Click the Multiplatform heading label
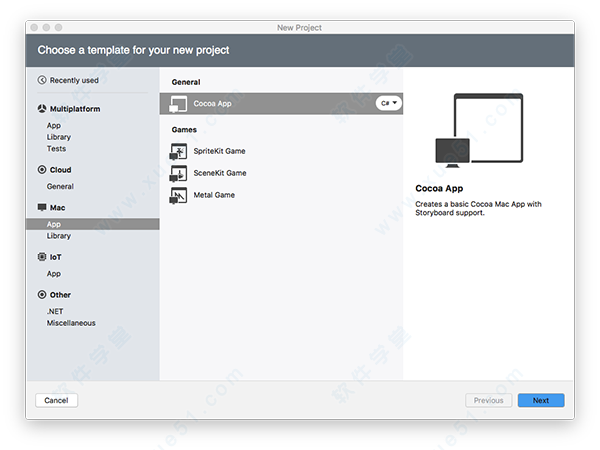 tap(75, 109)
